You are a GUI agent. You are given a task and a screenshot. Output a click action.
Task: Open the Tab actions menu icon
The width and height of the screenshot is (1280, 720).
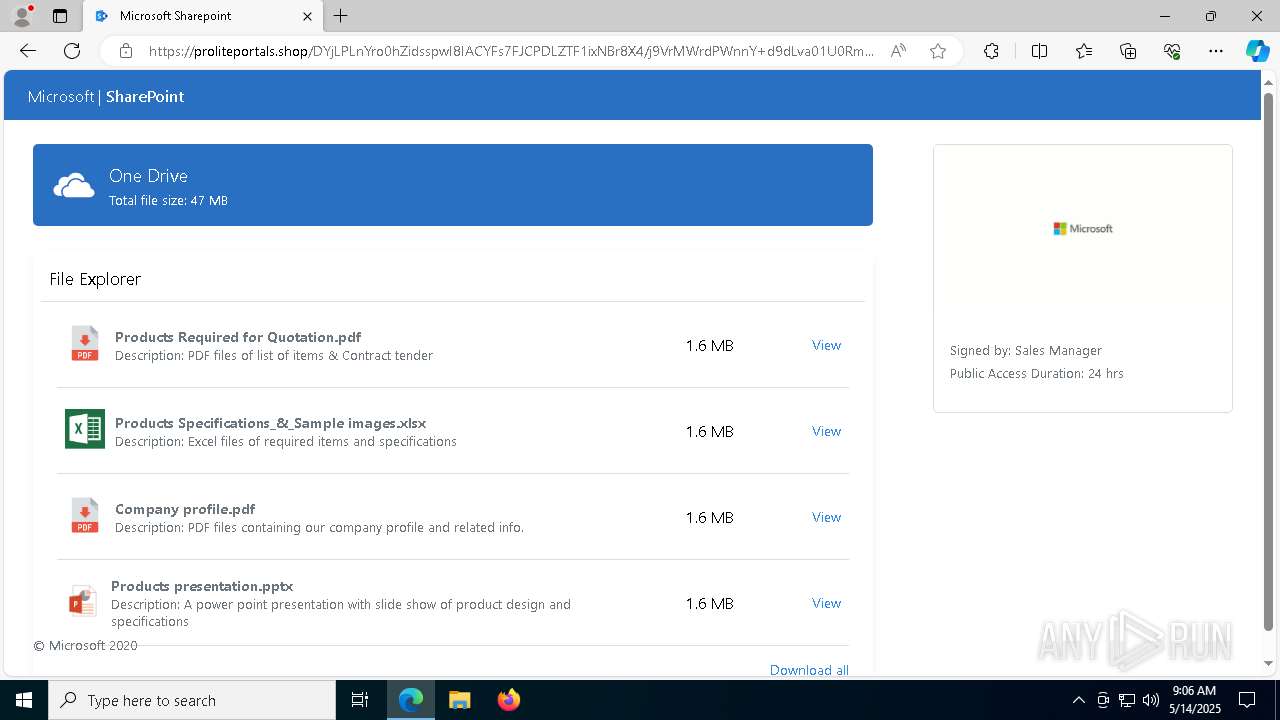tap(60, 16)
